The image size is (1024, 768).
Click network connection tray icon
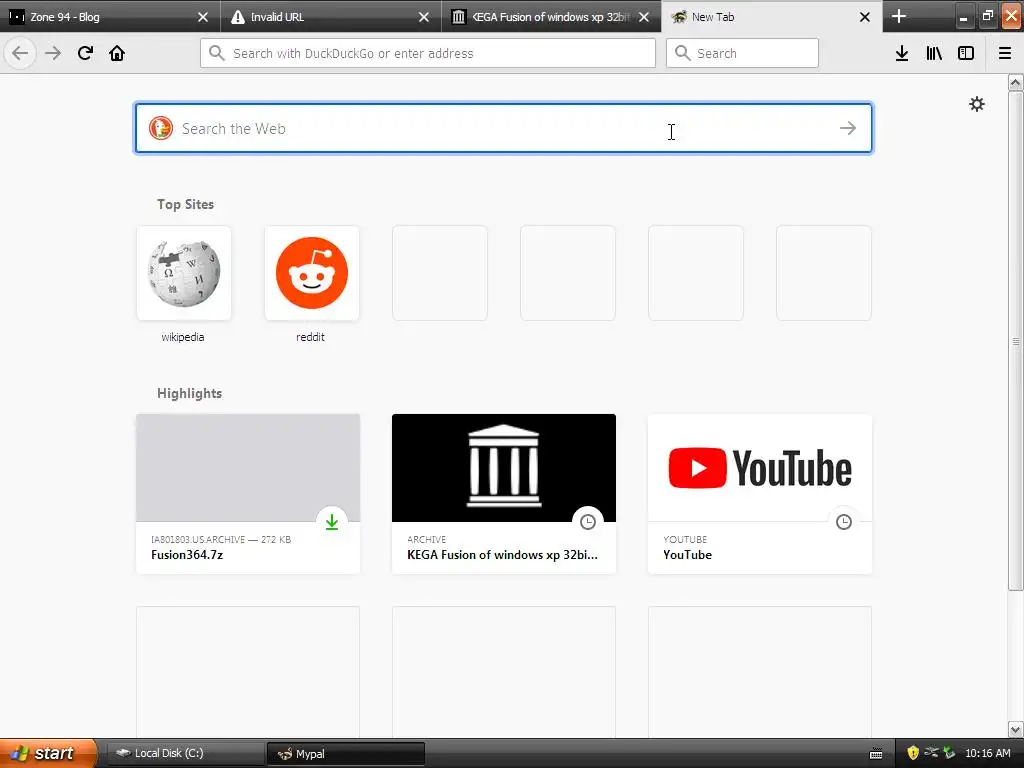pyautogui.click(x=931, y=753)
